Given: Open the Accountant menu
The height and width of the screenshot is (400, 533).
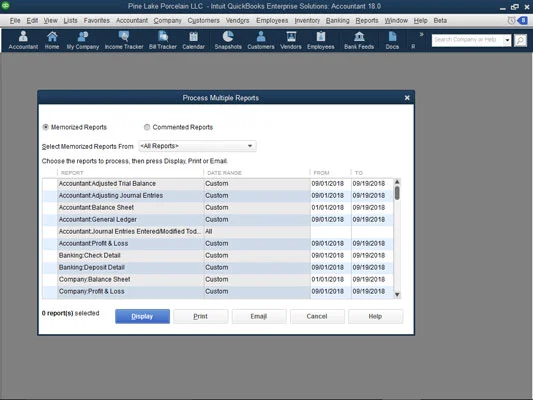Looking at the screenshot, I should pos(132,20).
